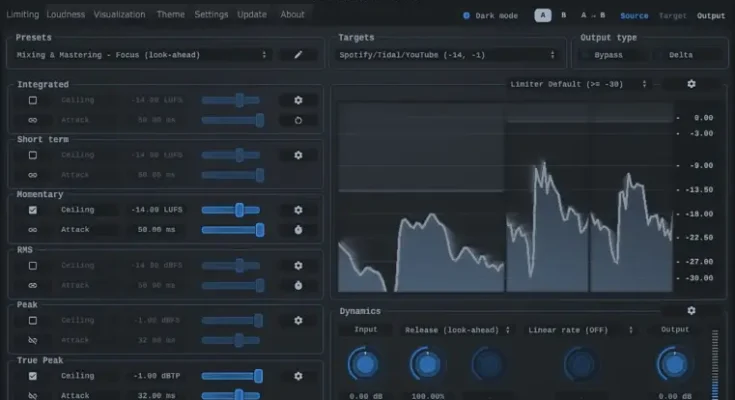Open the Short term gear settings
735x400 pixels.
click(x=298, y=155)
